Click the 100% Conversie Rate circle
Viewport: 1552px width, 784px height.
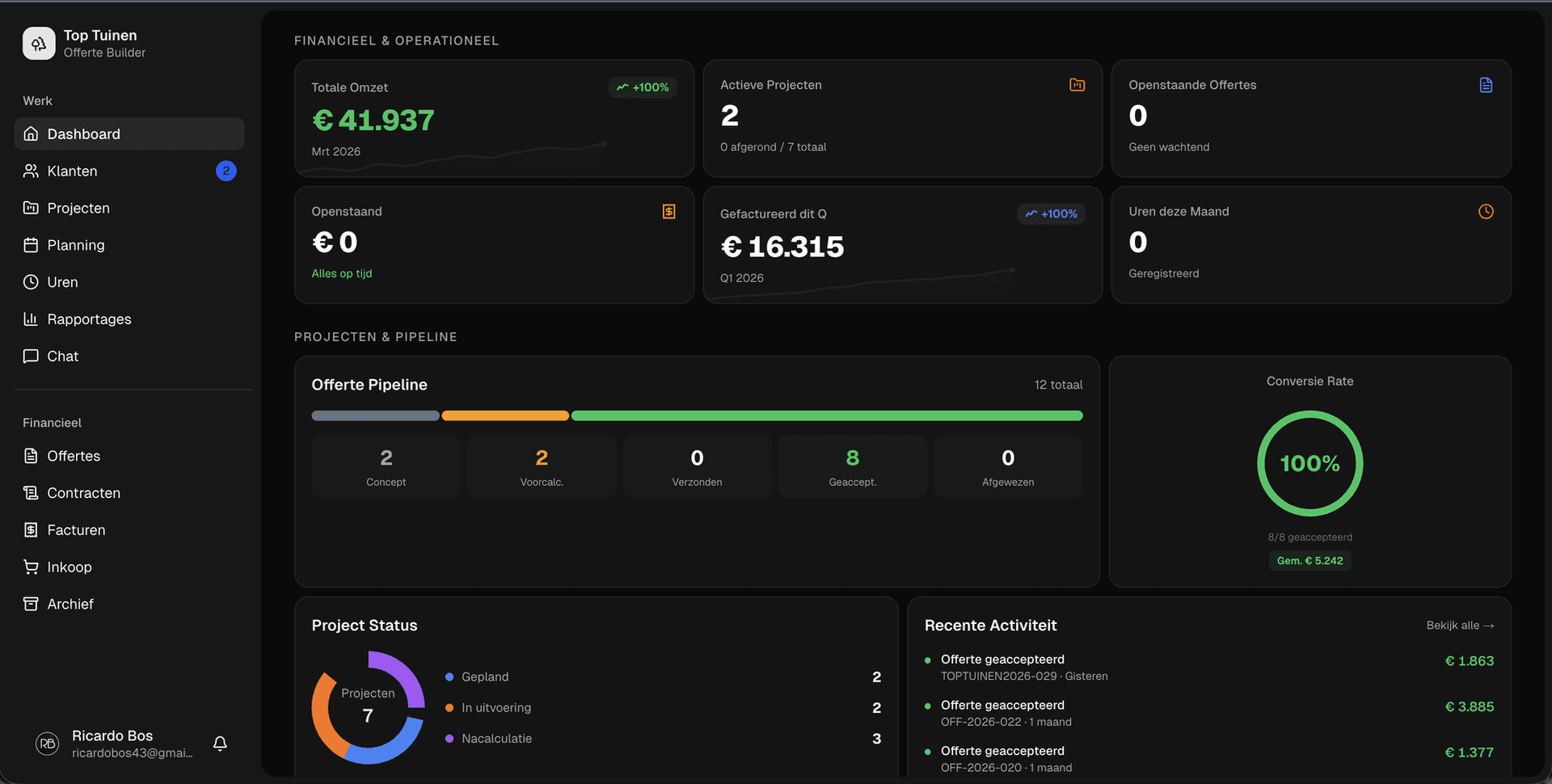1309,463
